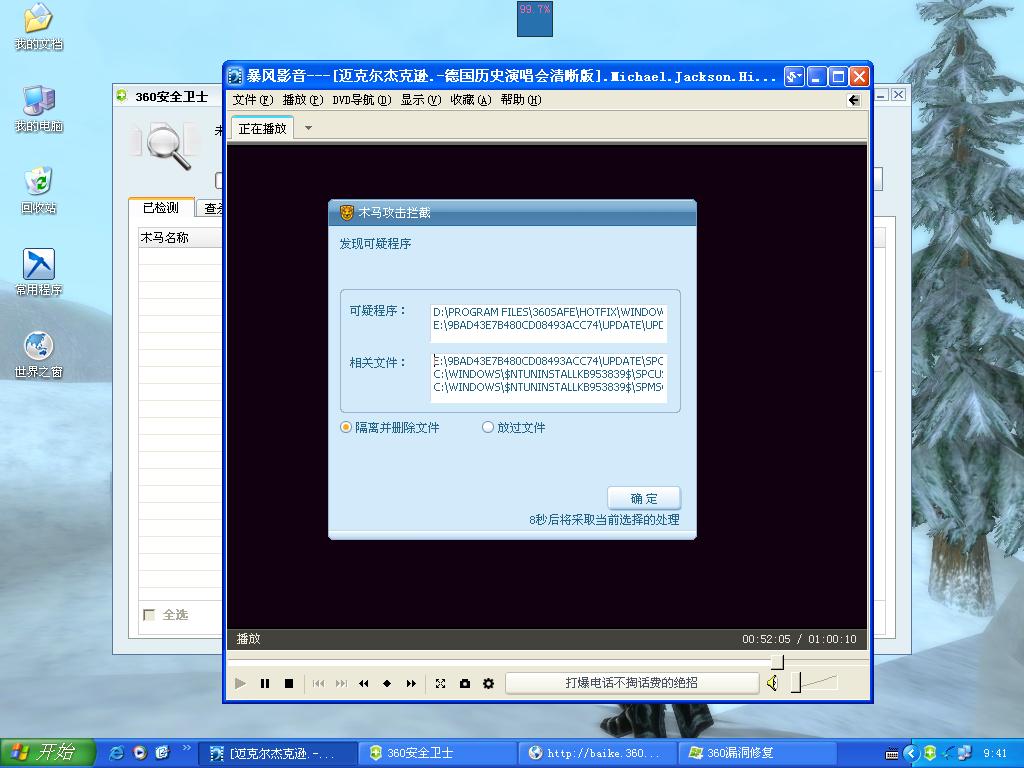Image resolution: width=1024 pixels, height=768 pixels.
Task: Switch to http://baike.360 taskbar button
Action: [x=598, y=754]
